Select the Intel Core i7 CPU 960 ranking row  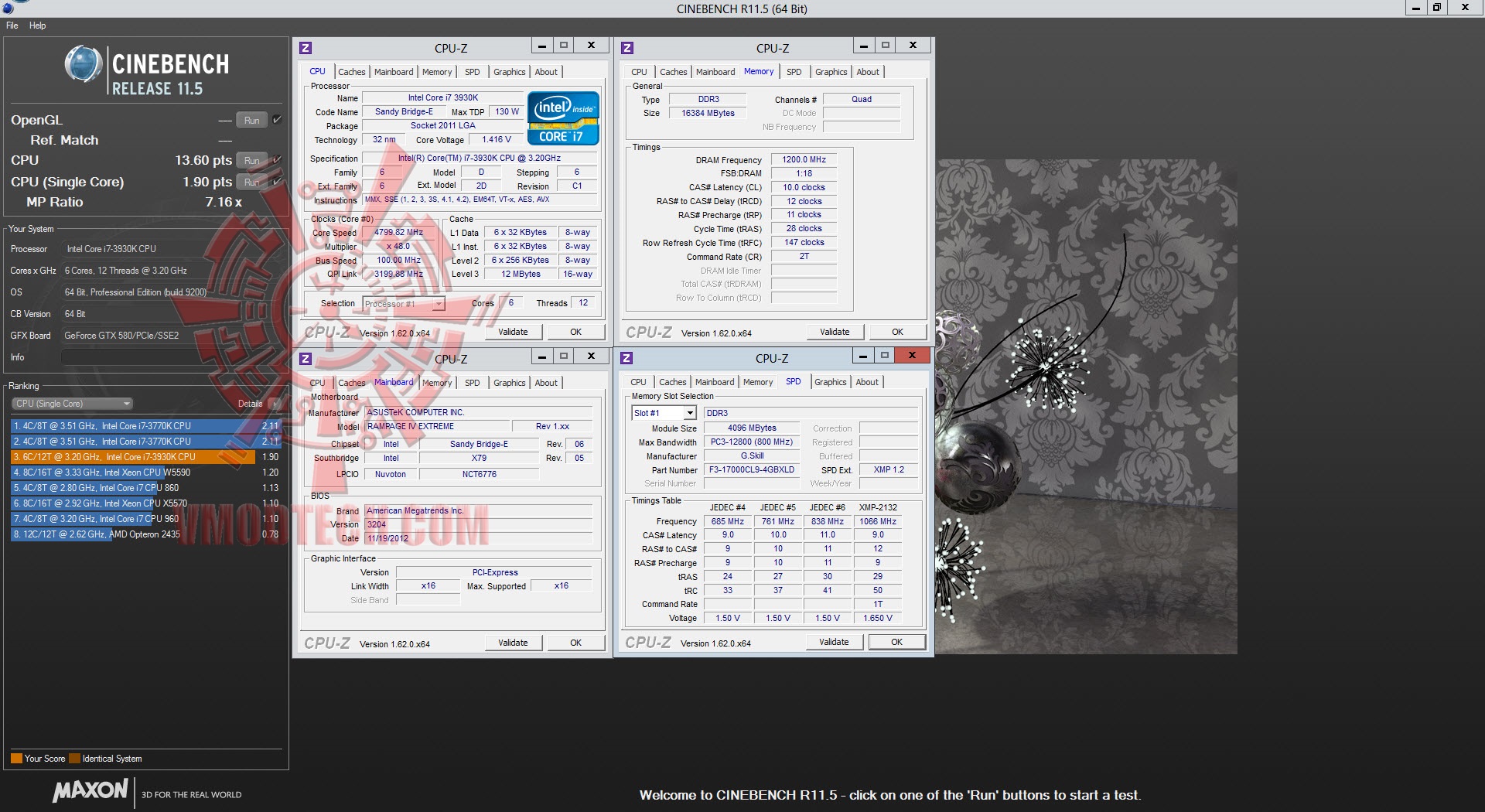point(145,519)
